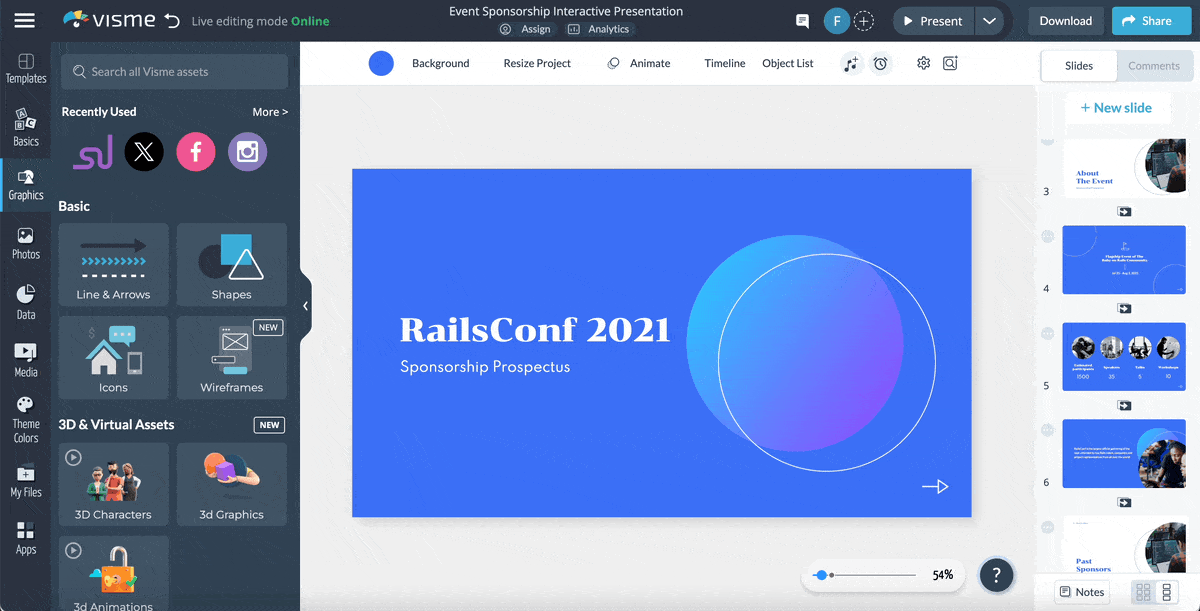Open the Object List menu
This screenshot has height=611, width=1200.
[788, 63]
